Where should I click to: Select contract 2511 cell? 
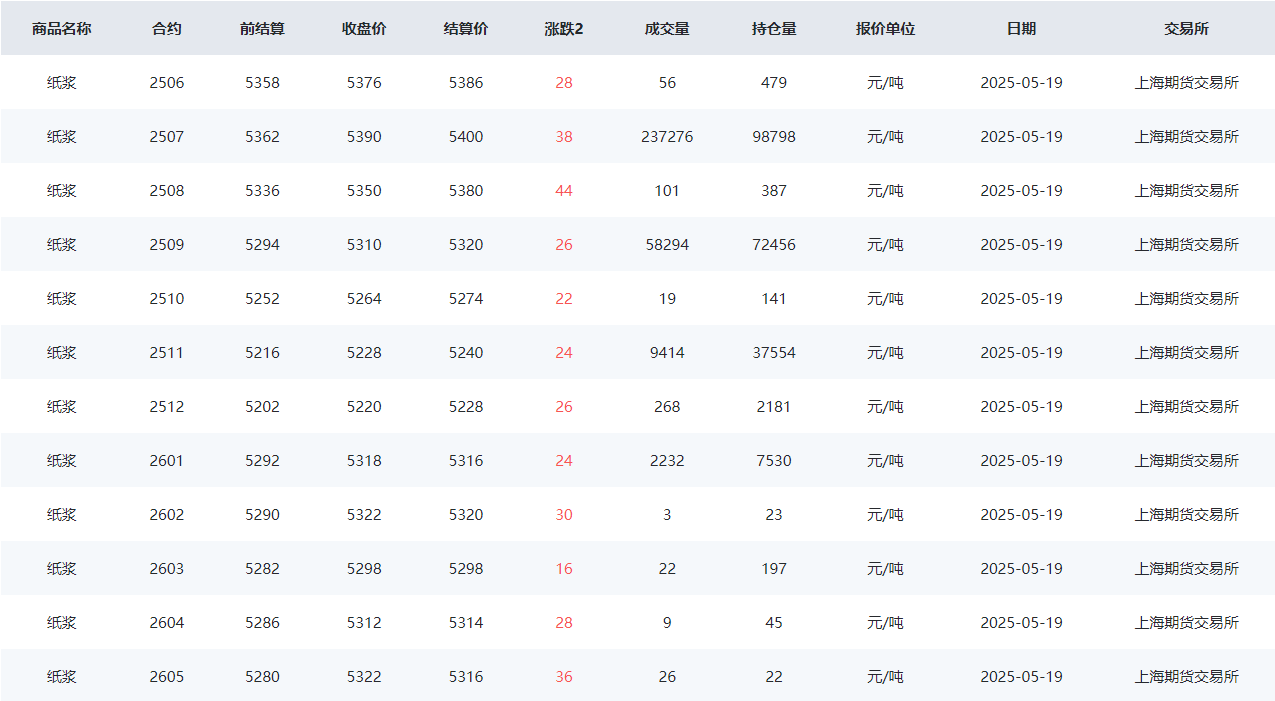tap(167, 353)
